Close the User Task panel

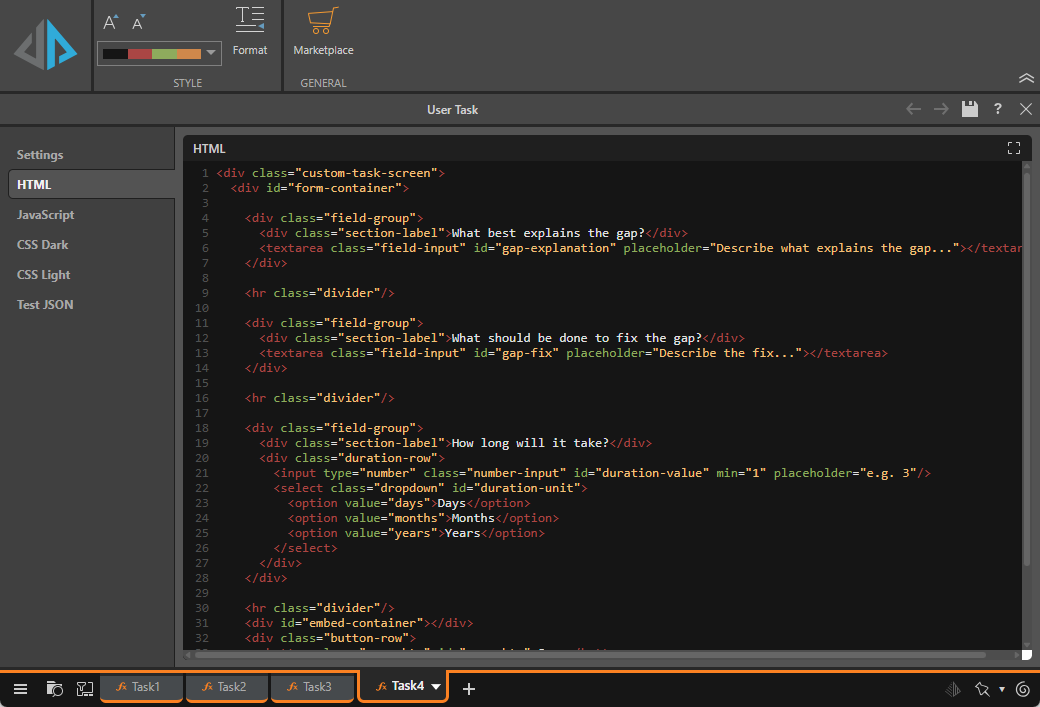pos(1025,109)
